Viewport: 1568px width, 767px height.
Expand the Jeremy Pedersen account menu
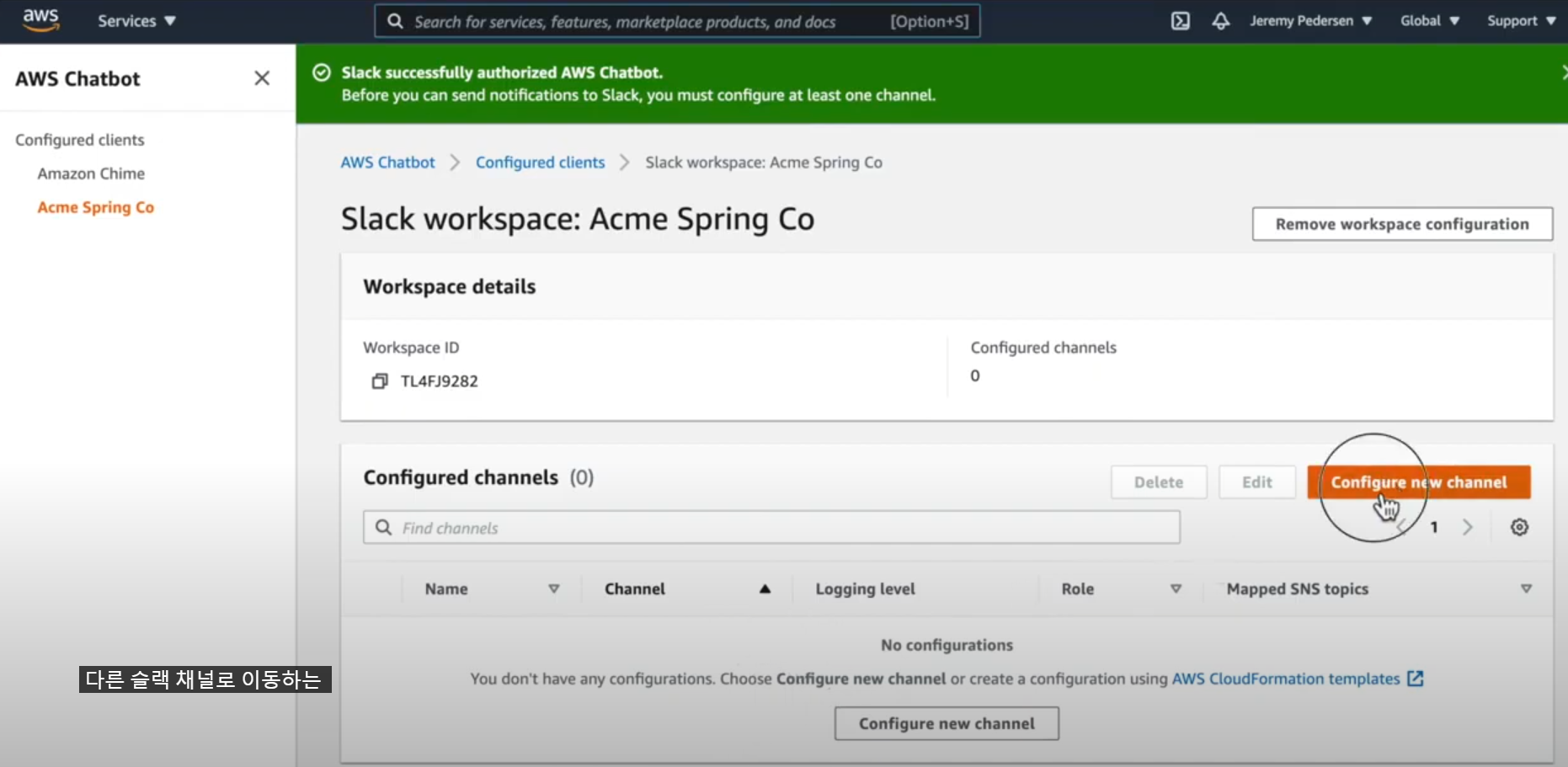pyautogui.click(x=1310, y=21)
